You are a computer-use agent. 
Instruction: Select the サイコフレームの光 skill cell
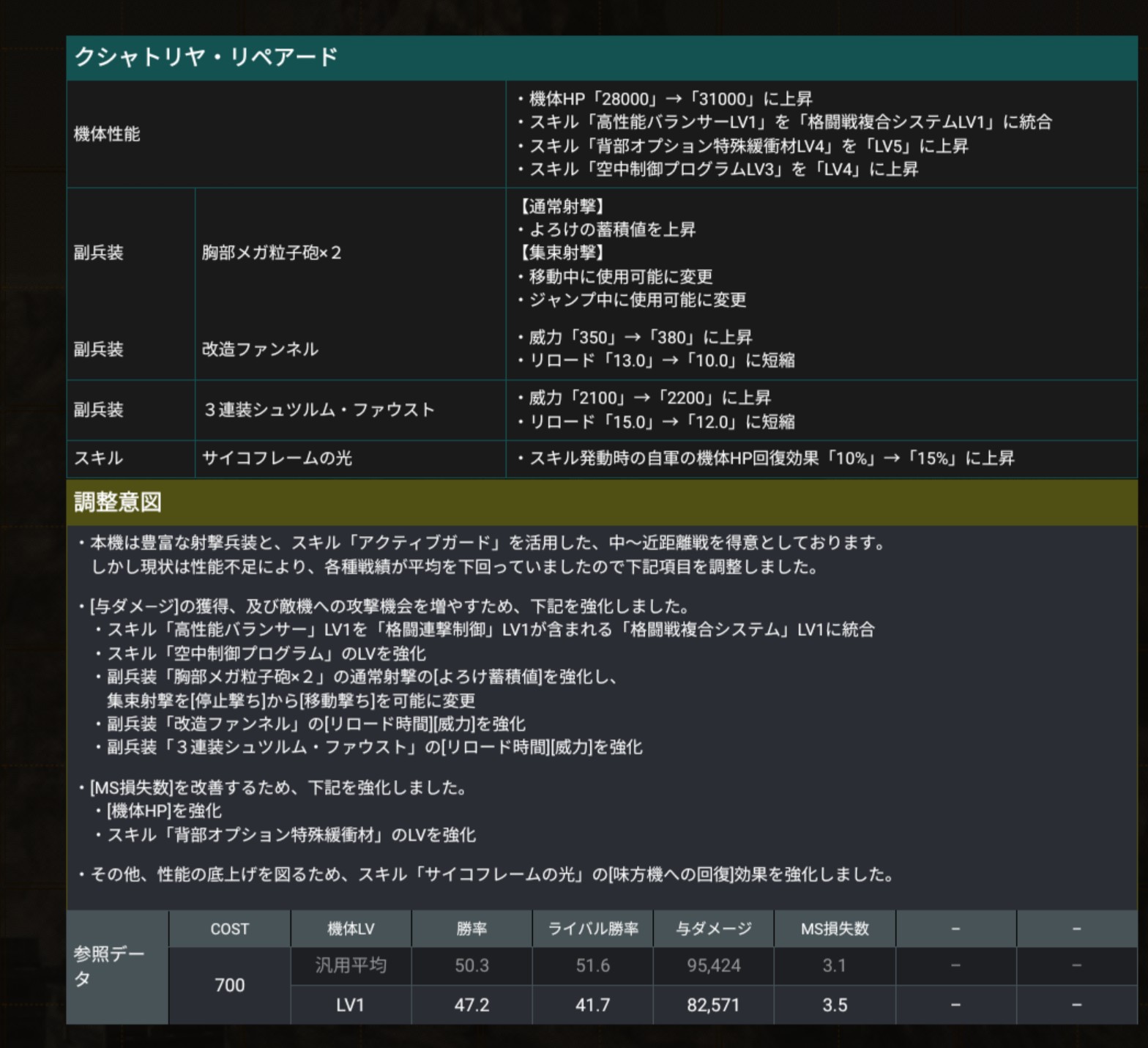pyautogui.click(x=277, y=458)
